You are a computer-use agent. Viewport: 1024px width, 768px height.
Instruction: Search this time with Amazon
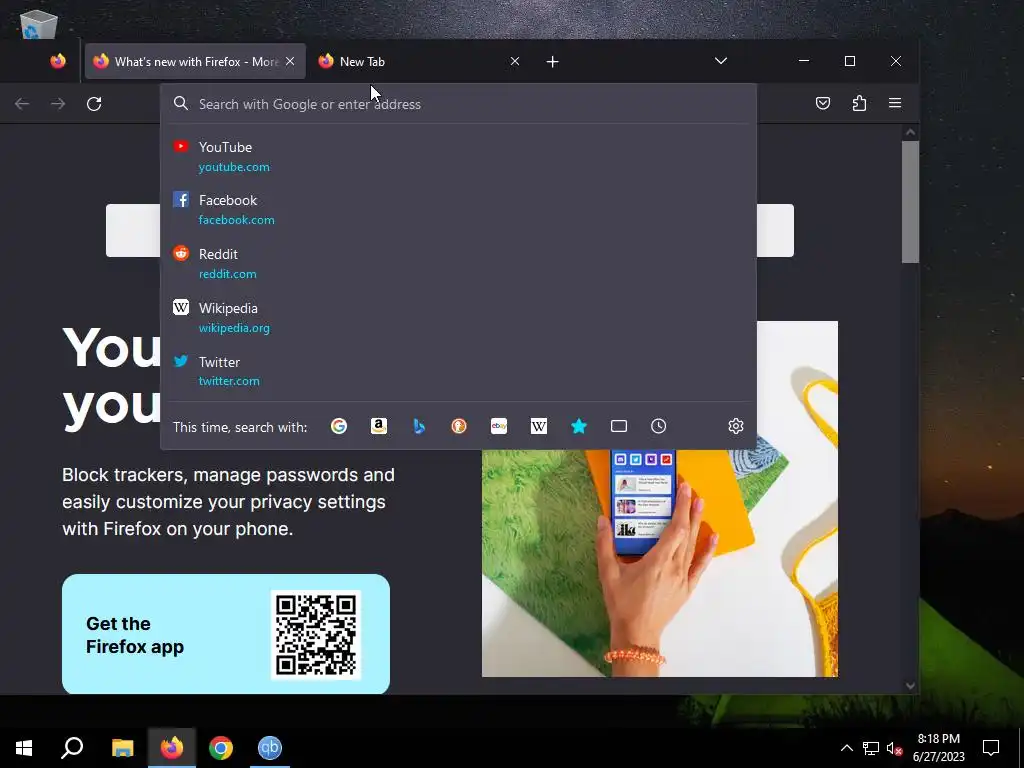(x=379, y=426)
